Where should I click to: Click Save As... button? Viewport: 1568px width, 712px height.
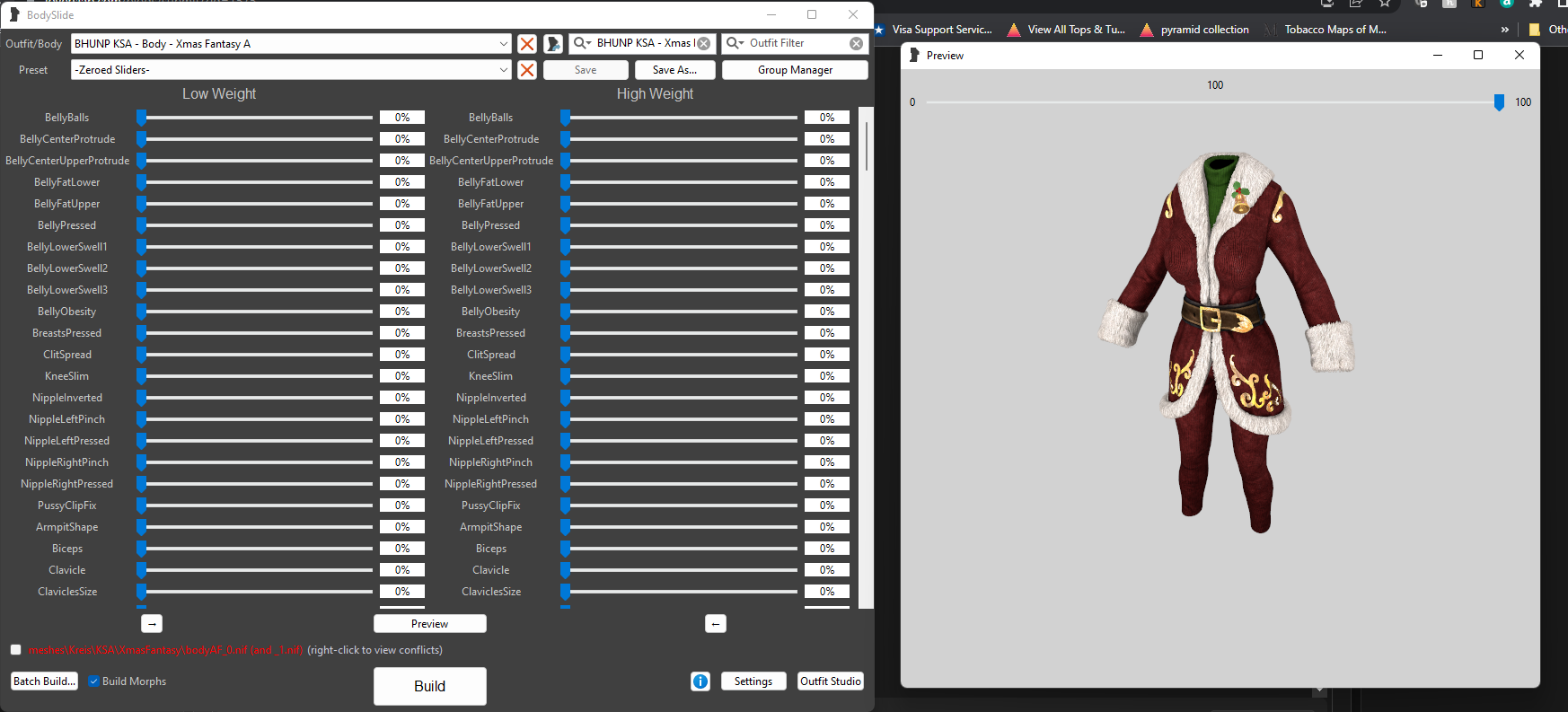(x=674, y=70)
